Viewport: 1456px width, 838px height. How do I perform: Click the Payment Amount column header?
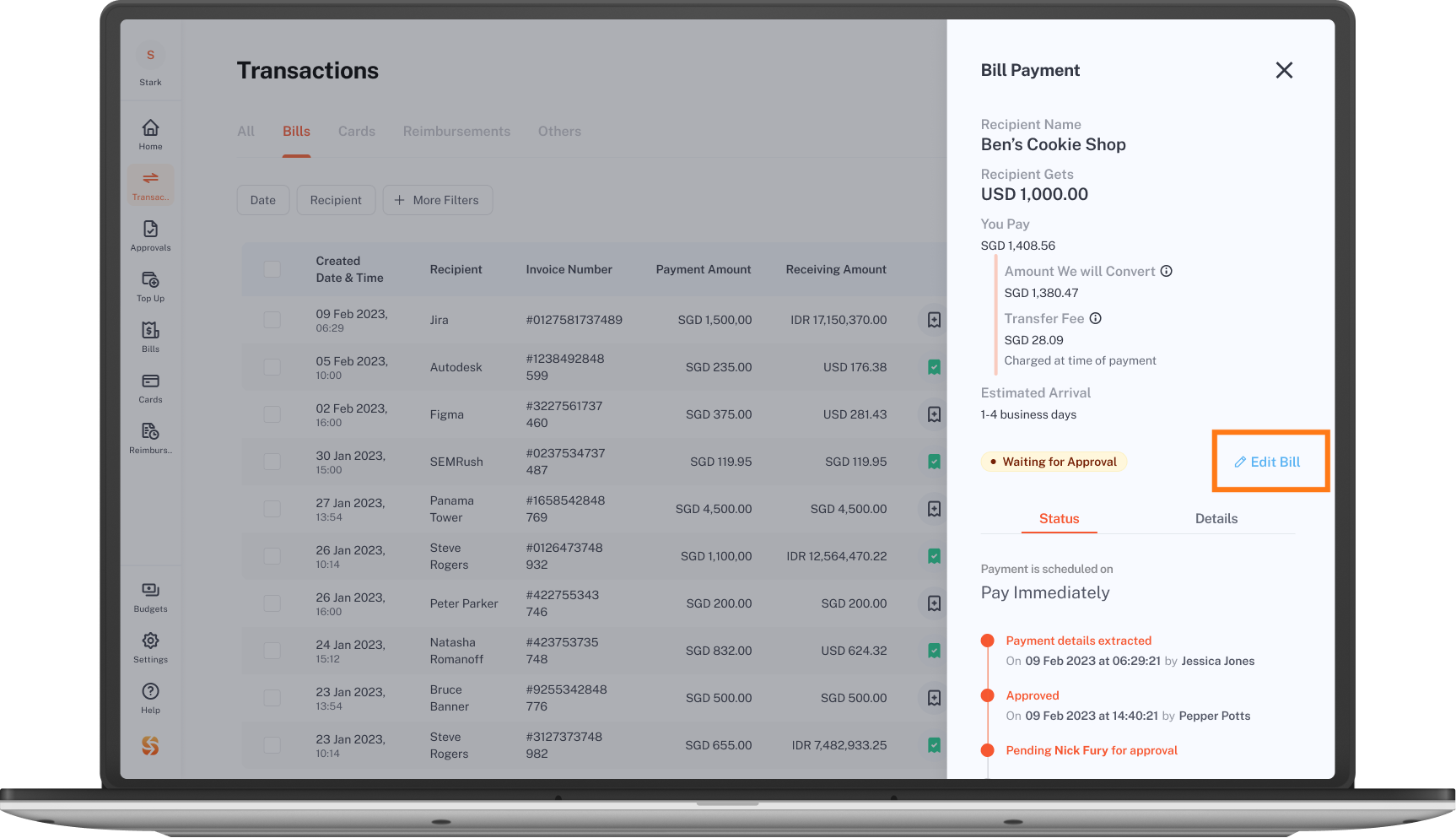click(x=704, y=269)
